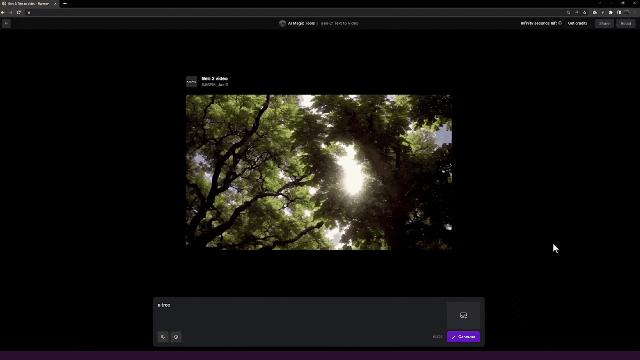Click the browser back navigation arrow
The height and width of the screenshot is (360, 640).
pyautogui.click(x=3, y=13)
